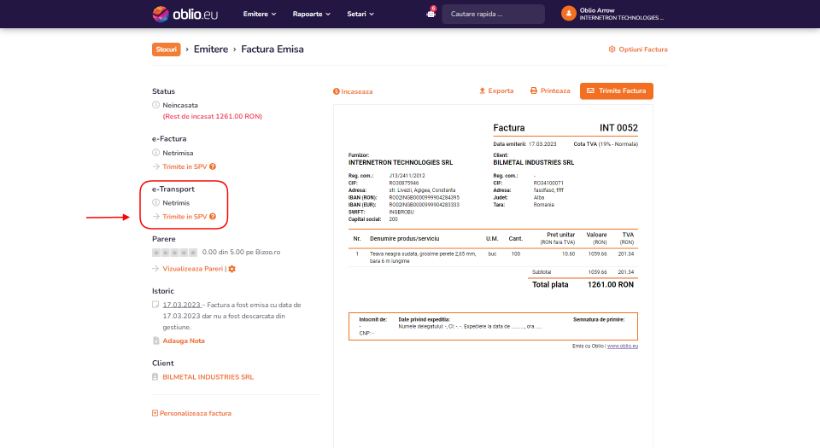Viewport: 820px width, 448px height.
Task: Click the document icon beside BILMETAL INDUSTRIES SRL client
Action: [x=155, y=377]
